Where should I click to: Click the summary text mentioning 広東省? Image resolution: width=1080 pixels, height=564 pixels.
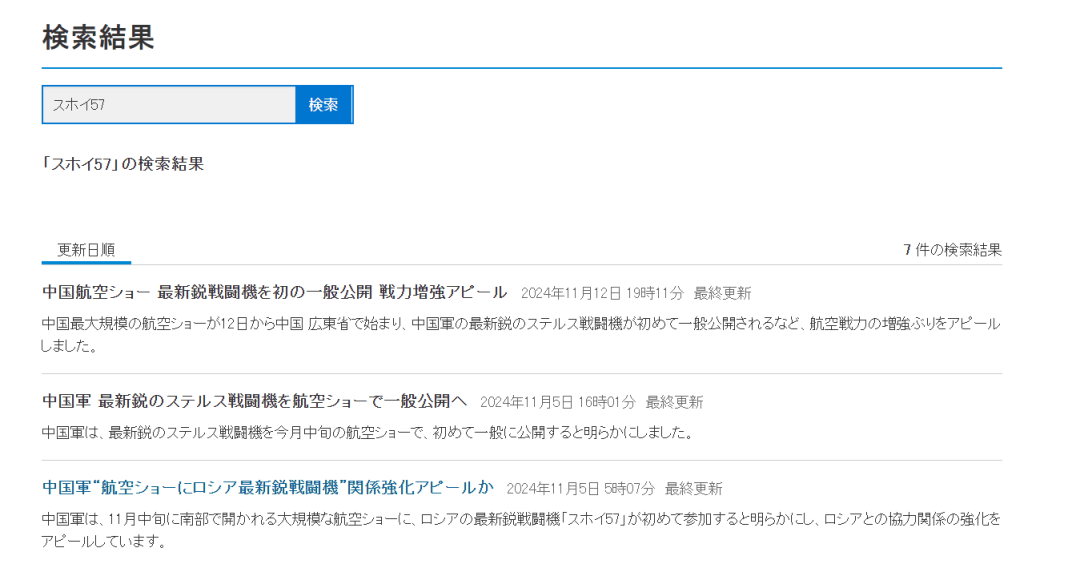(x=520, y=324)
